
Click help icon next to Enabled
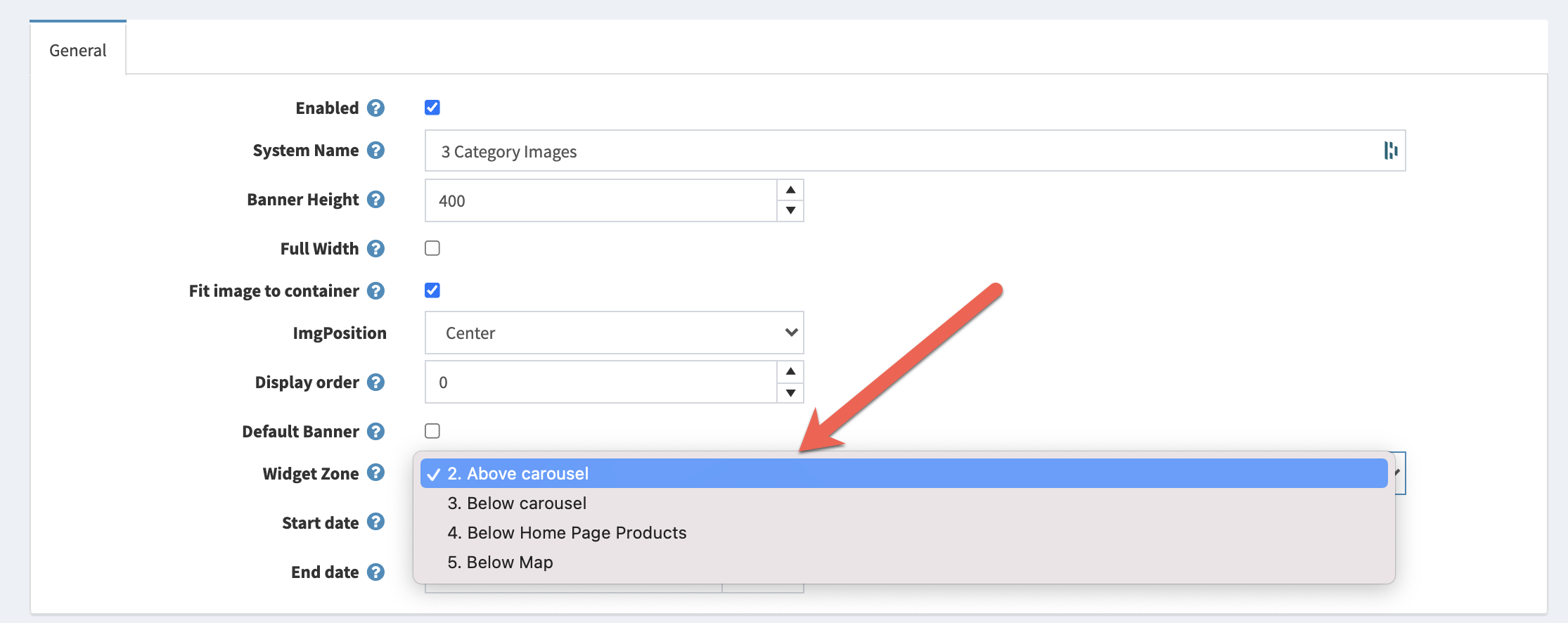pos(376,108)
